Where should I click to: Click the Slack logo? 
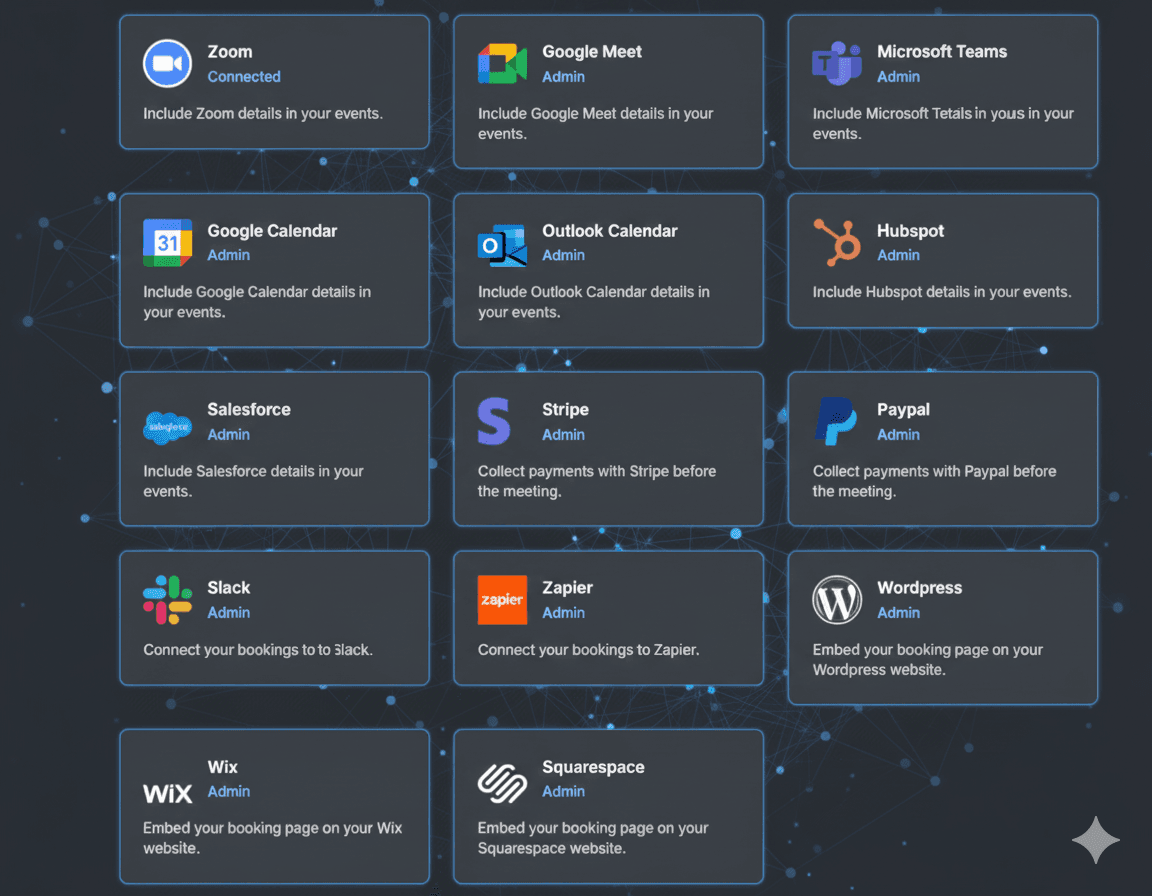pos(165,598)
